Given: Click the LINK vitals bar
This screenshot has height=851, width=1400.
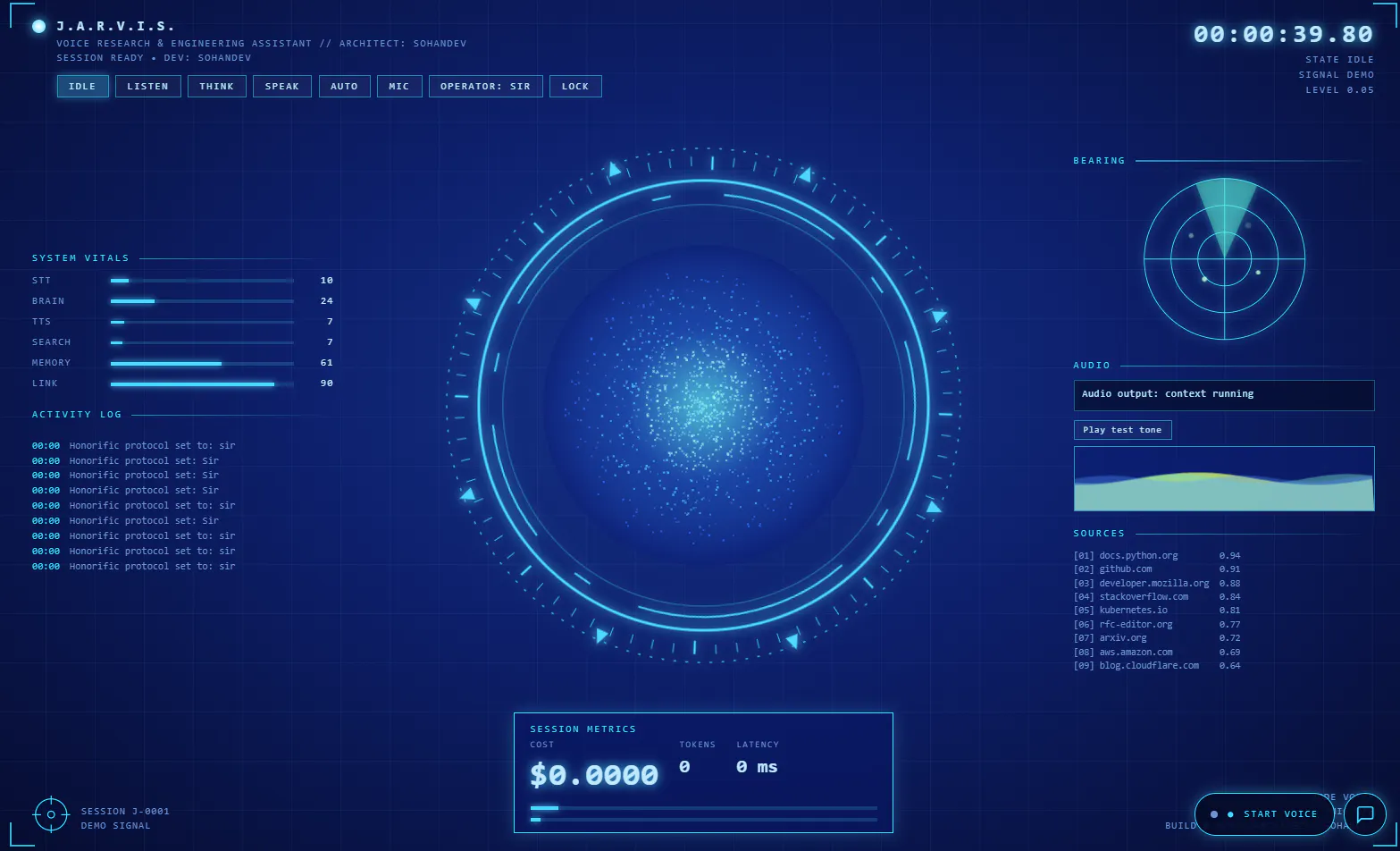Looking at the screenshot, I should click(x=202, y=383).
